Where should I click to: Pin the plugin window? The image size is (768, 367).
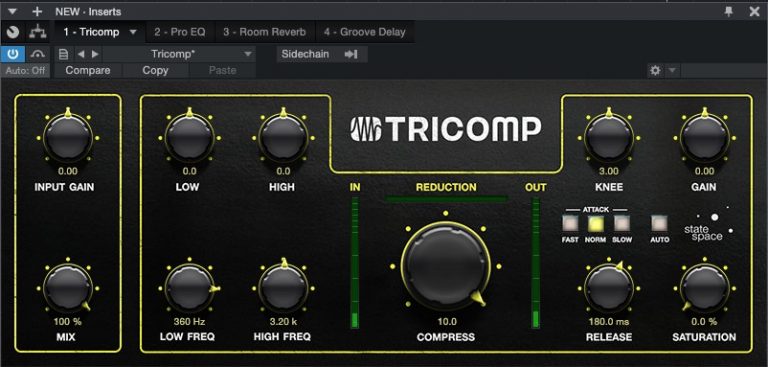coord(729,11)
